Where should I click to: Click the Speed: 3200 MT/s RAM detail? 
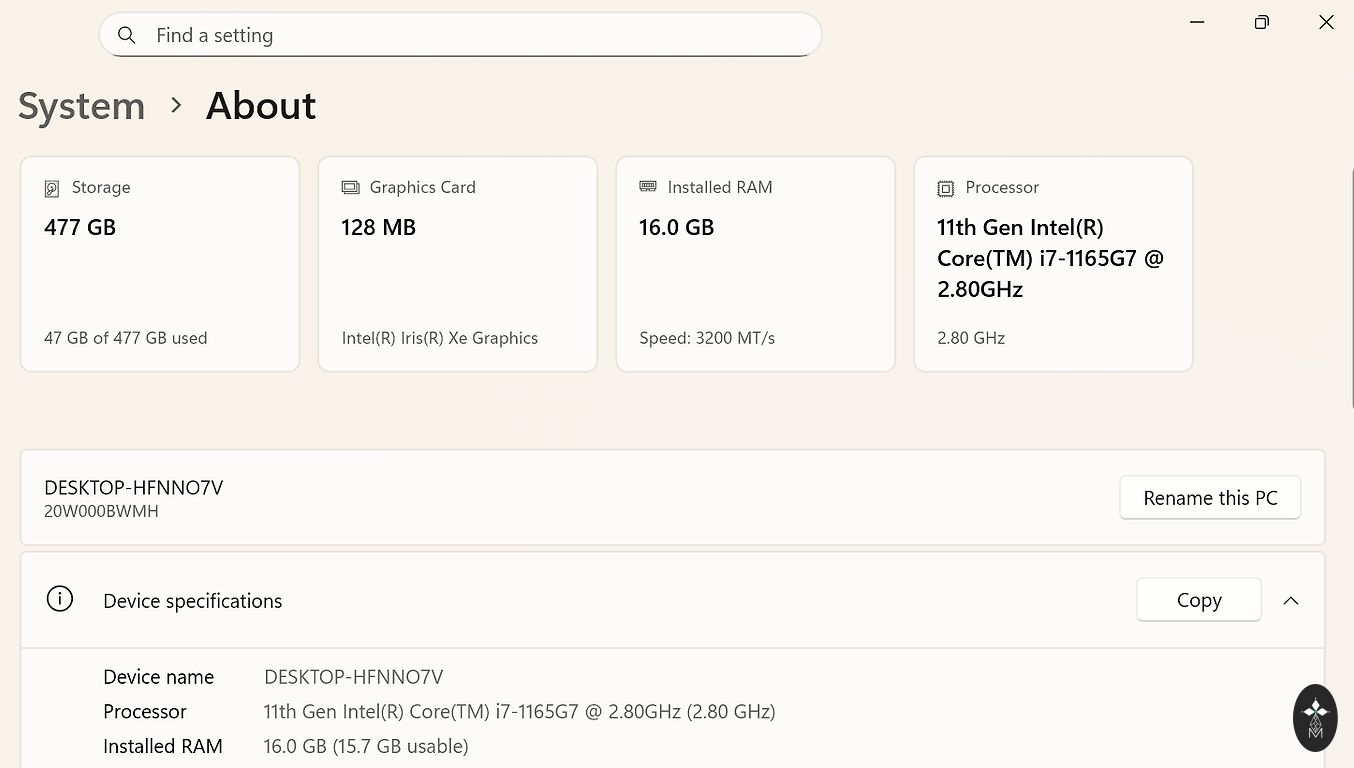click(x=707, y=338)
